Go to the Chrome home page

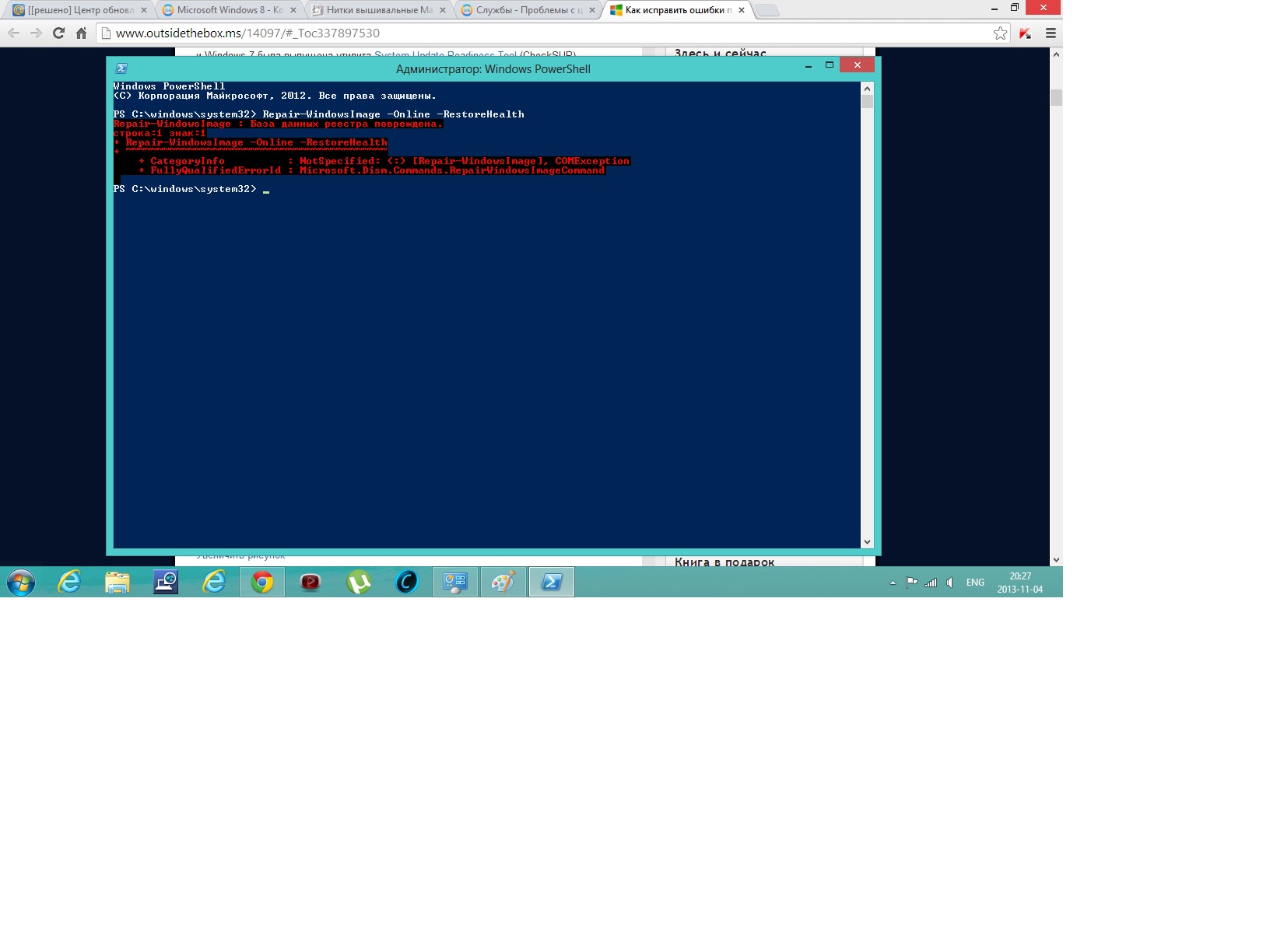pos(81,33)
